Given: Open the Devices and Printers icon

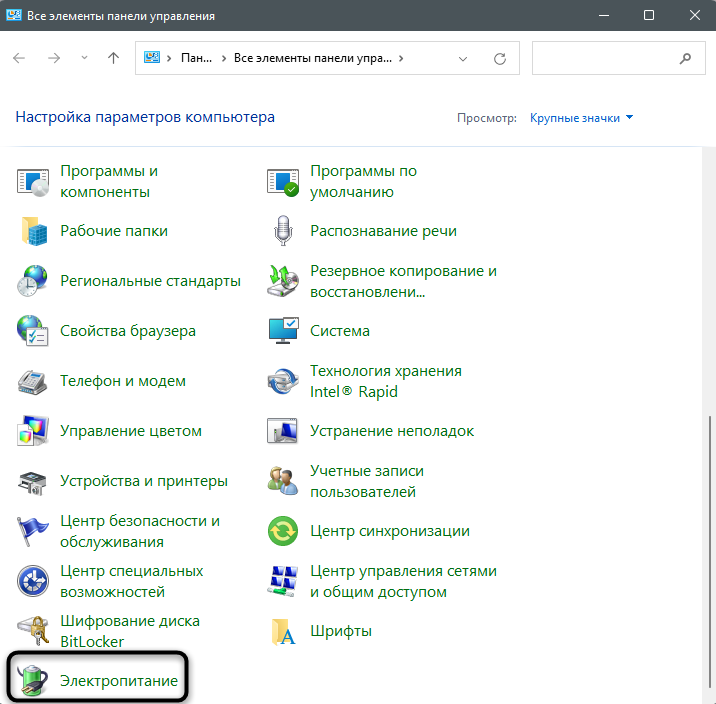Looking at the screenshot, I should pos(32,483).
